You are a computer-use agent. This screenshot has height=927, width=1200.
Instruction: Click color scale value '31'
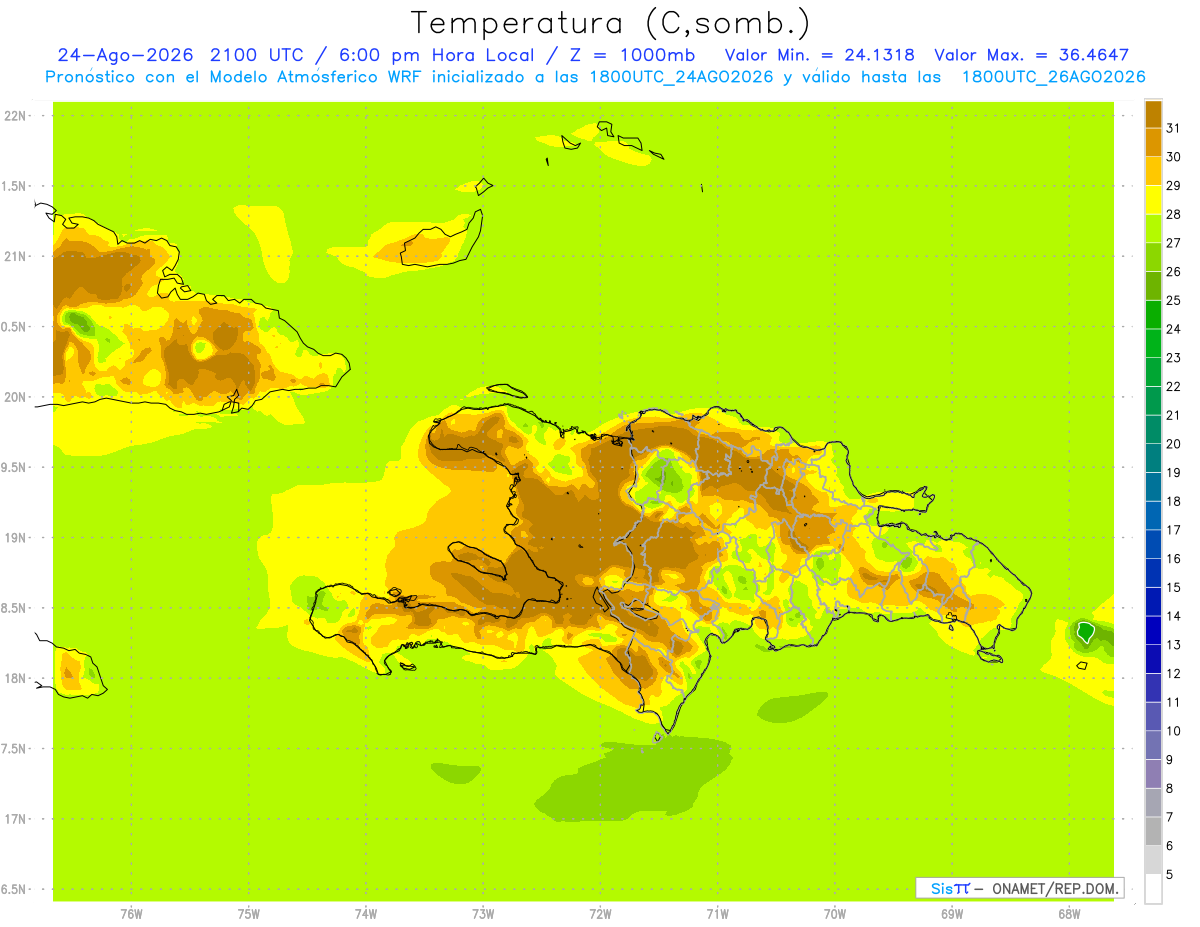[1173, 128]
